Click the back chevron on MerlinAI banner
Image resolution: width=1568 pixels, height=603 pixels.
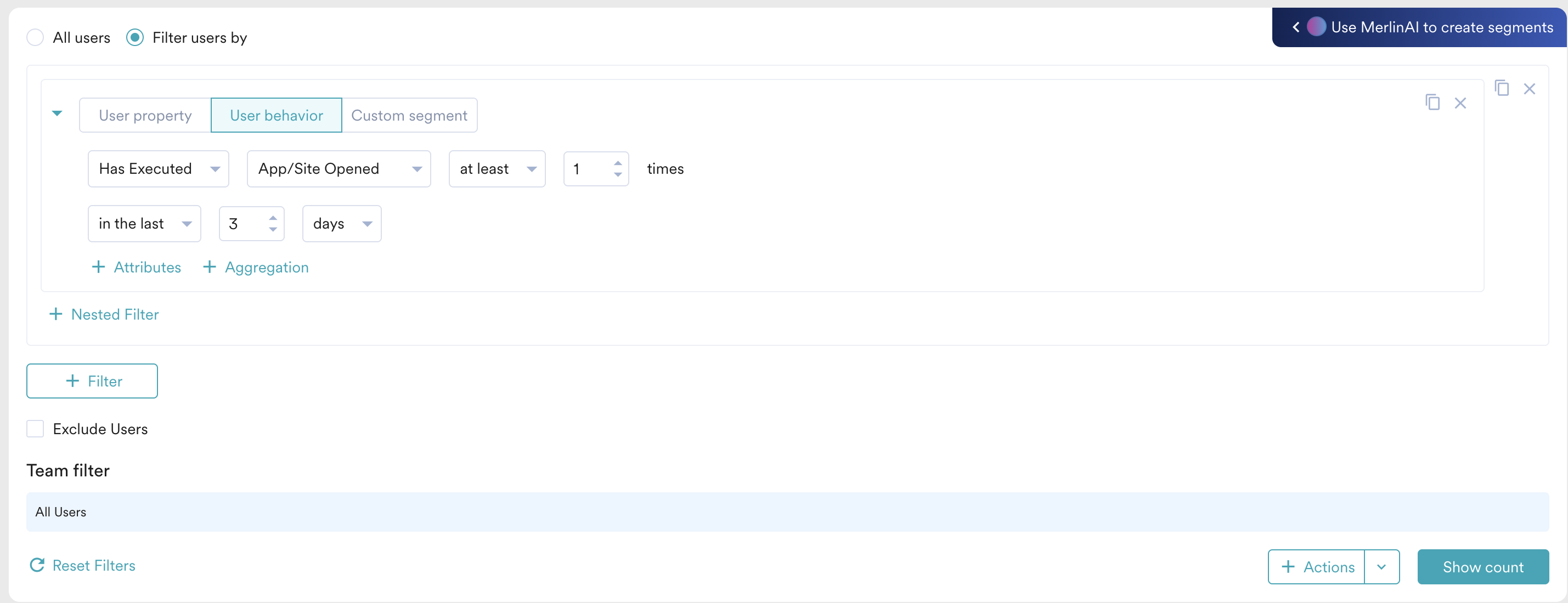[1295, 27]
